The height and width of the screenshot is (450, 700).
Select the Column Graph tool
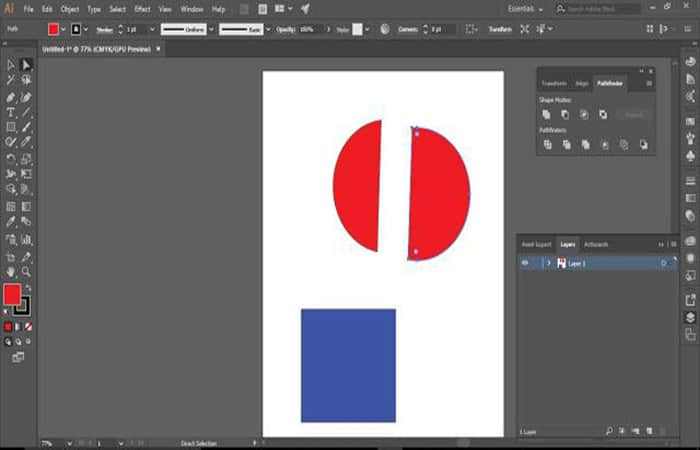(x=26, y=240)
